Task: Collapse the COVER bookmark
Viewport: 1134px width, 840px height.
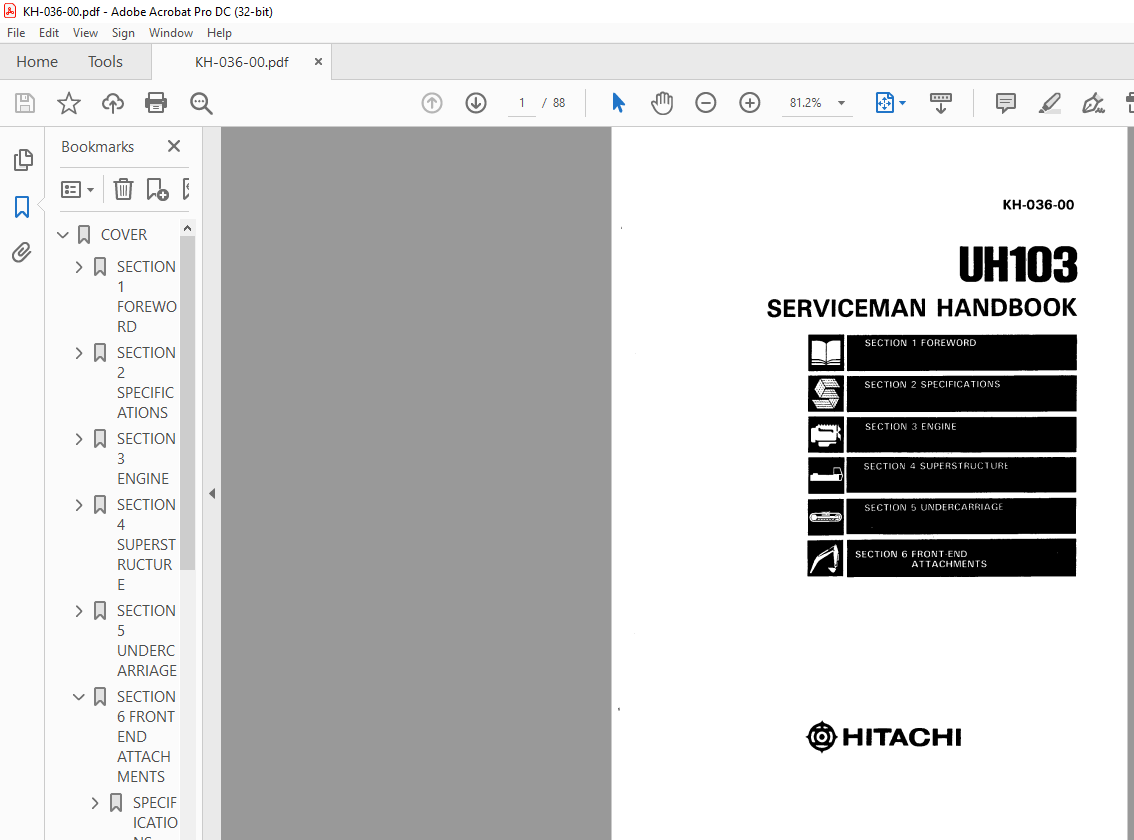Action: click(63, 234)
